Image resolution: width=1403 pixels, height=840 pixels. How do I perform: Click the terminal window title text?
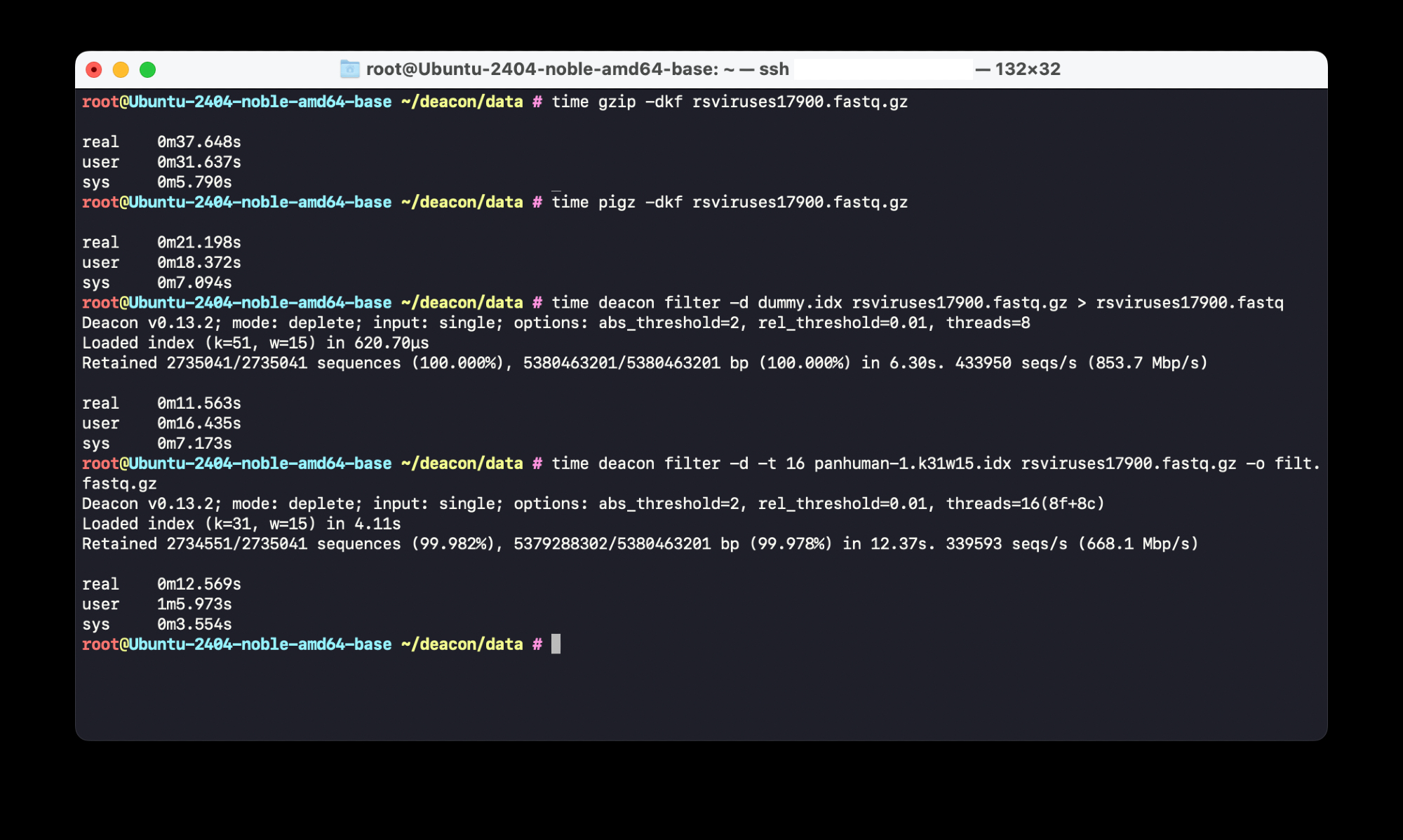click(577, 69)
